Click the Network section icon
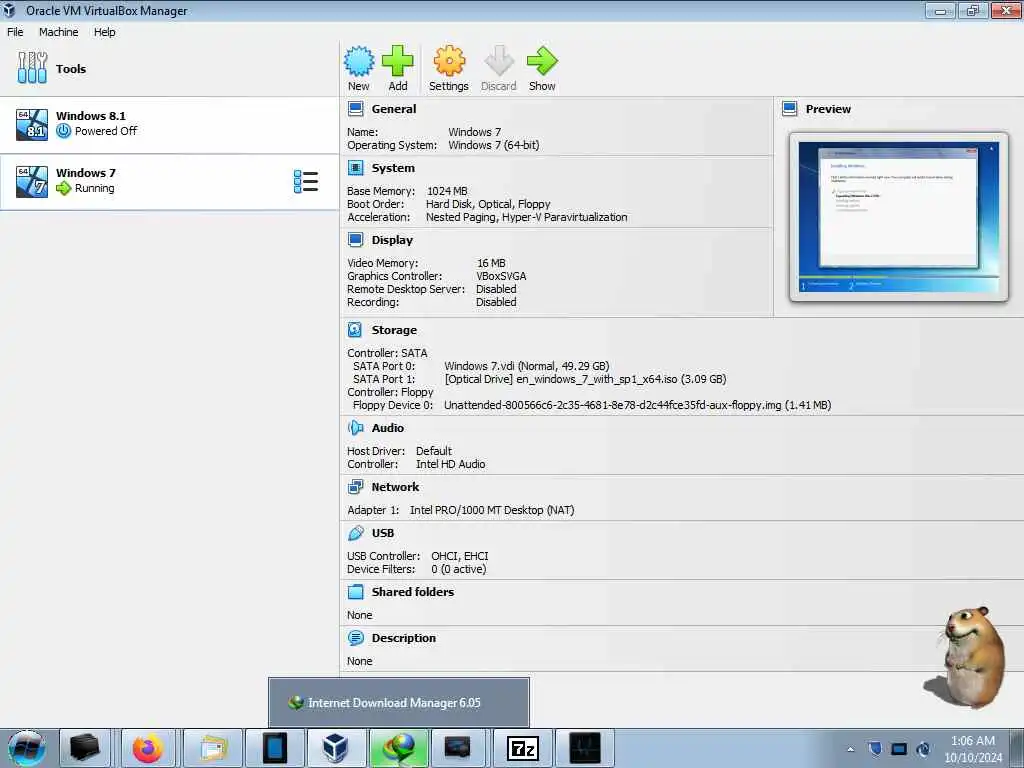This screenshot has width=1024, height=768. (356, 487)
